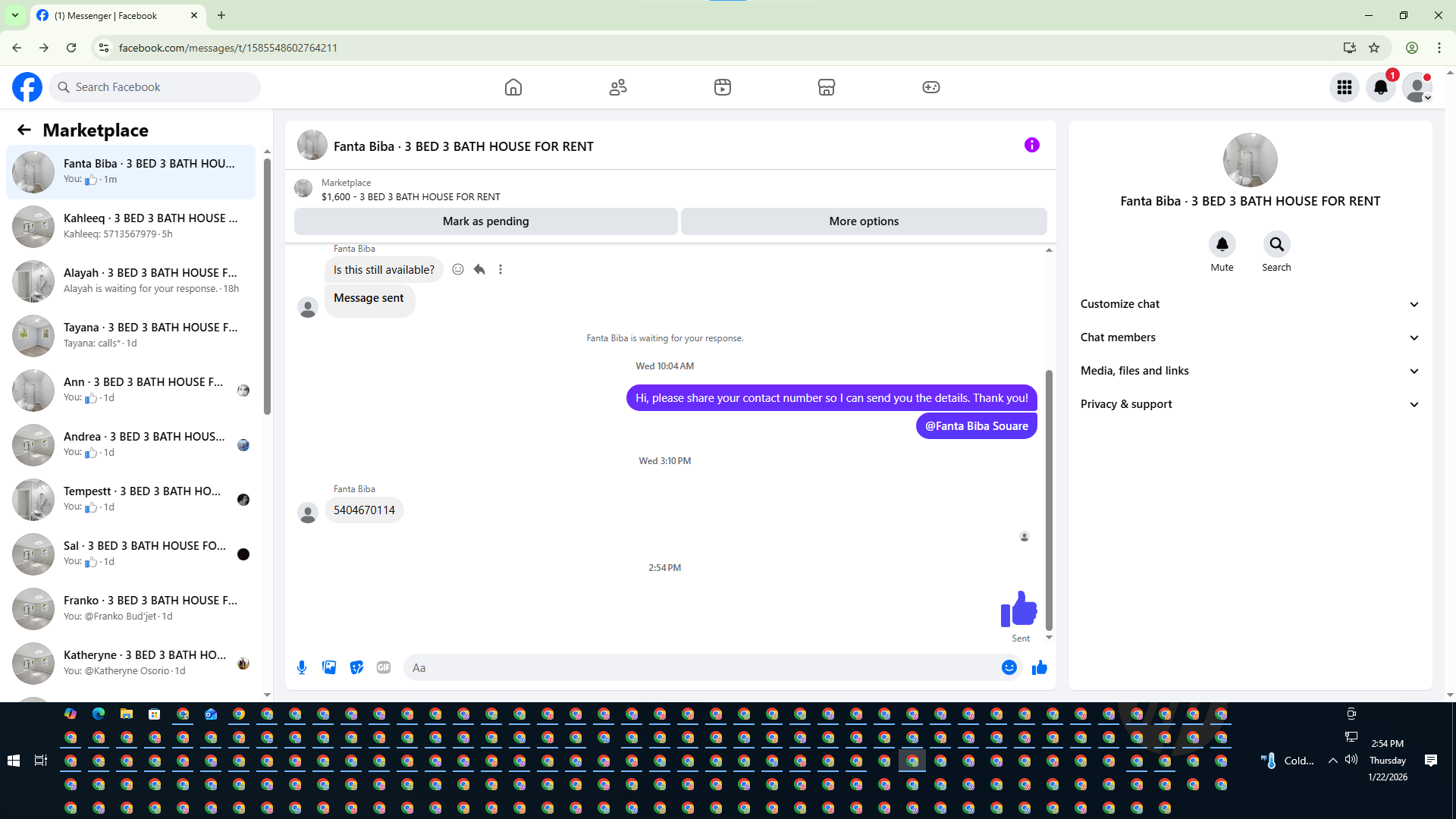The width and height of the screenshot is (1456, 819).
Task: Open the Kahleeq conversation
Action: (131, 226)
